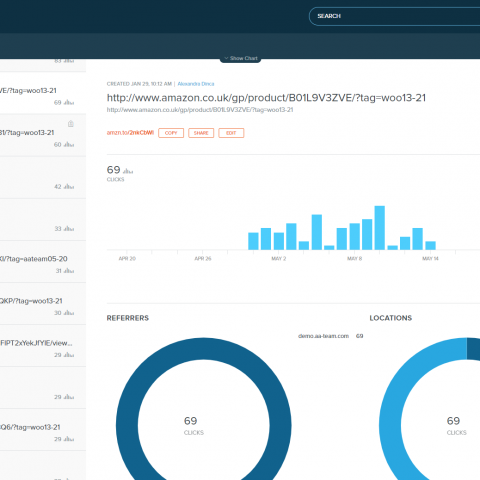Click stats icon beside 60 in sidebar

[x=69, y=144]
